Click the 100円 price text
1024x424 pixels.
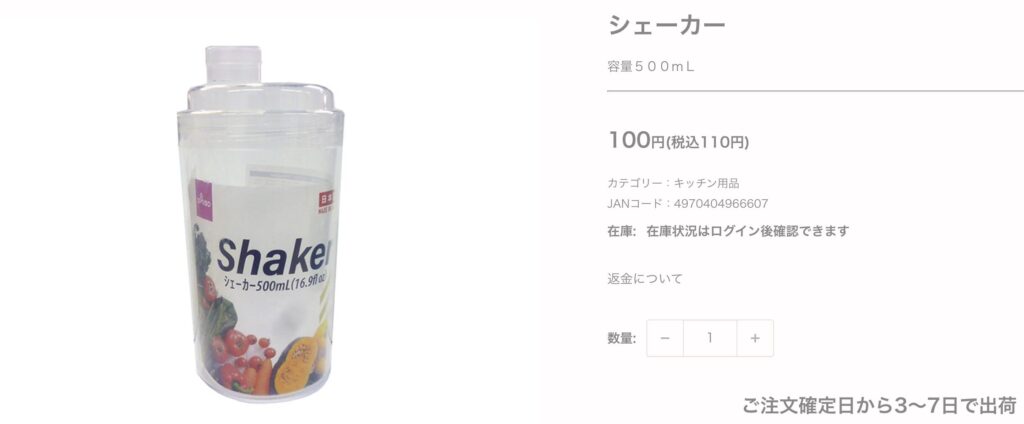tap(636, 140)
